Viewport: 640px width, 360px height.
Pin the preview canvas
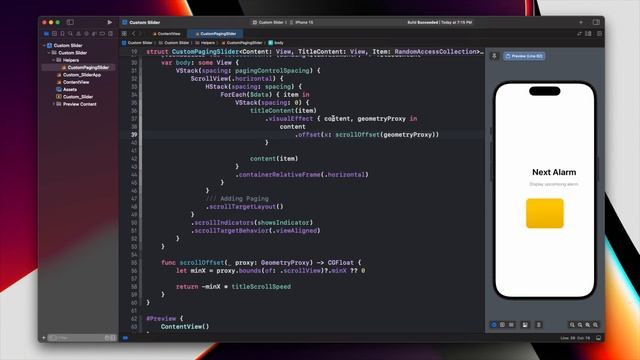click(494, 56)
